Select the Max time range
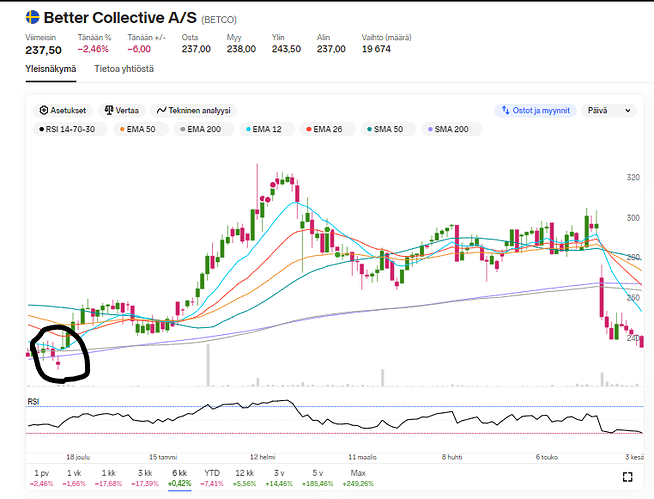The width and height of the screenshot is (654, 499). tap(358, 478)
